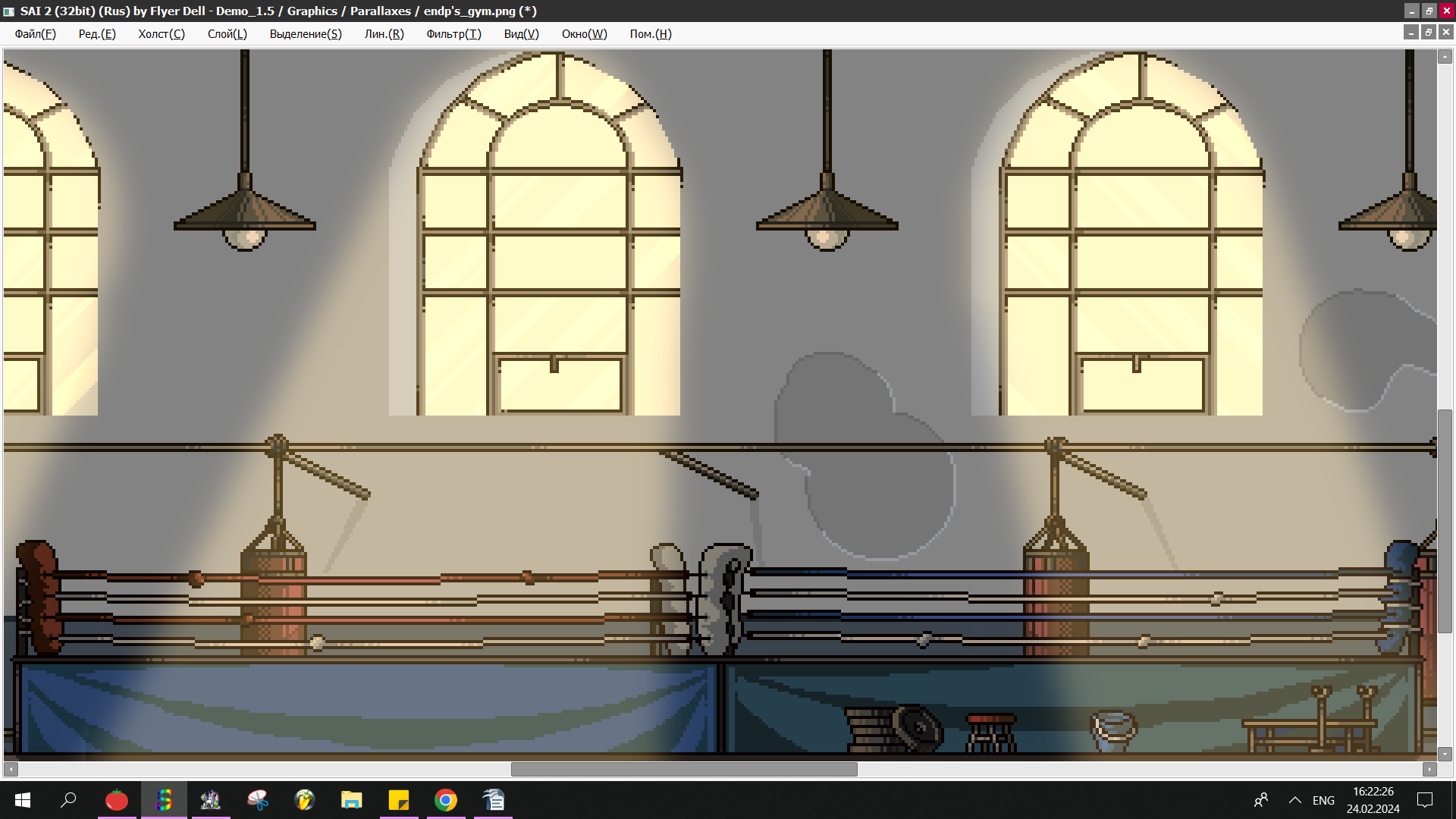The image size is (1456, 819).
Task: Open the Вид (View) menu
Action: point(521,34)
